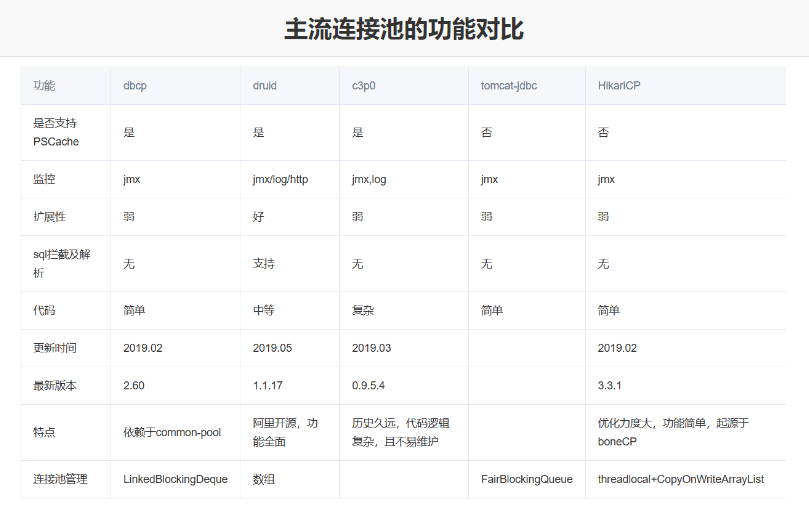Screen dimensions: 809x507
Task: Select the FairBlockingQueue cell
Action: point(527,480)
